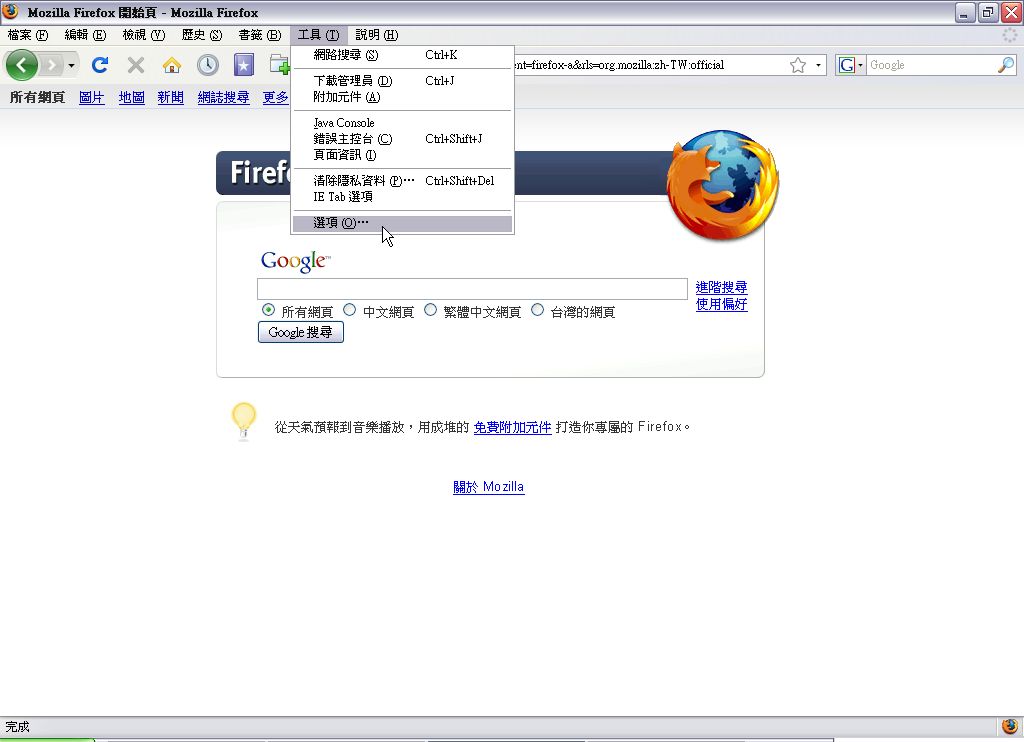Open the 檔案 (F) menu
1024x742 pixels.
pos(28,35)
